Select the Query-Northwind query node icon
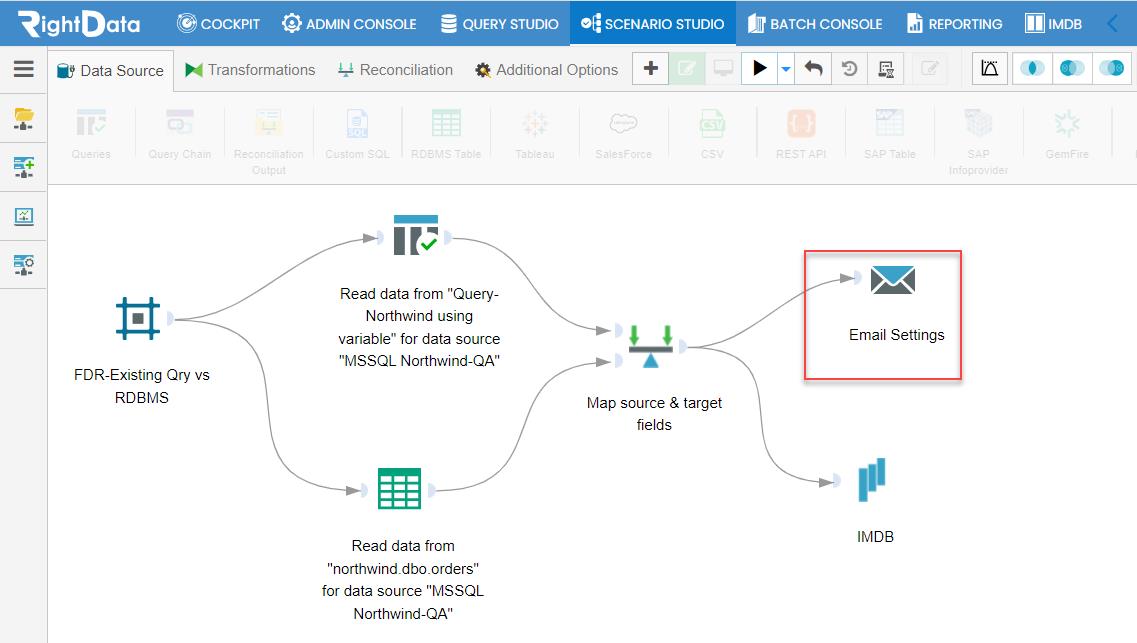Screen dimensions: 1137x643 415,235
